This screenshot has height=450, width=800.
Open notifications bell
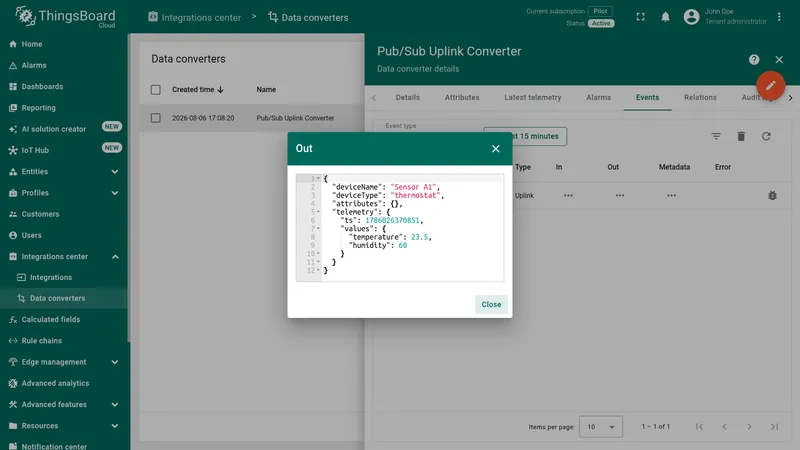click(665, 17)
